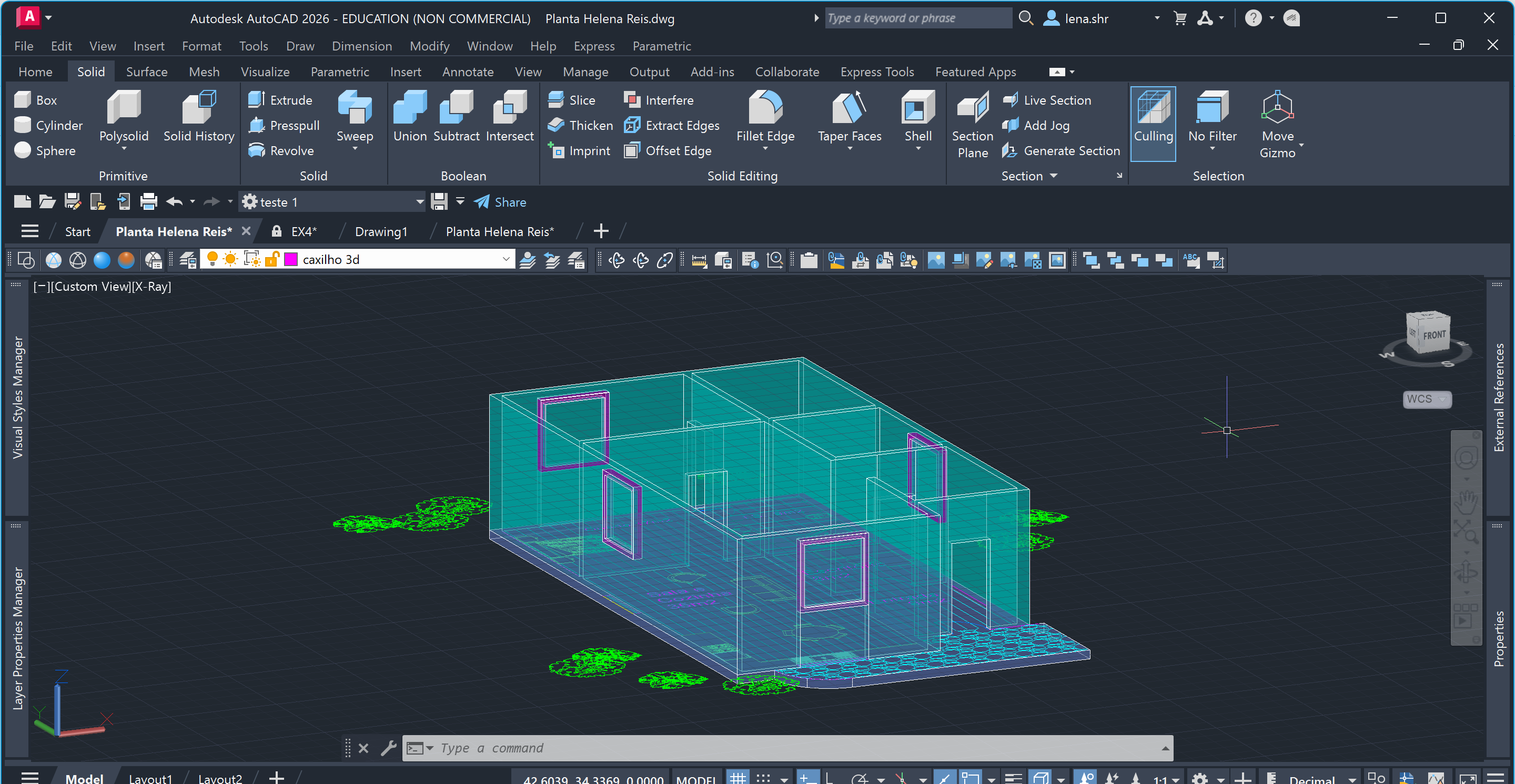This screenshot has width=1515, height=784.
Task: Start the Presspull command
Action: pos(284,125)
